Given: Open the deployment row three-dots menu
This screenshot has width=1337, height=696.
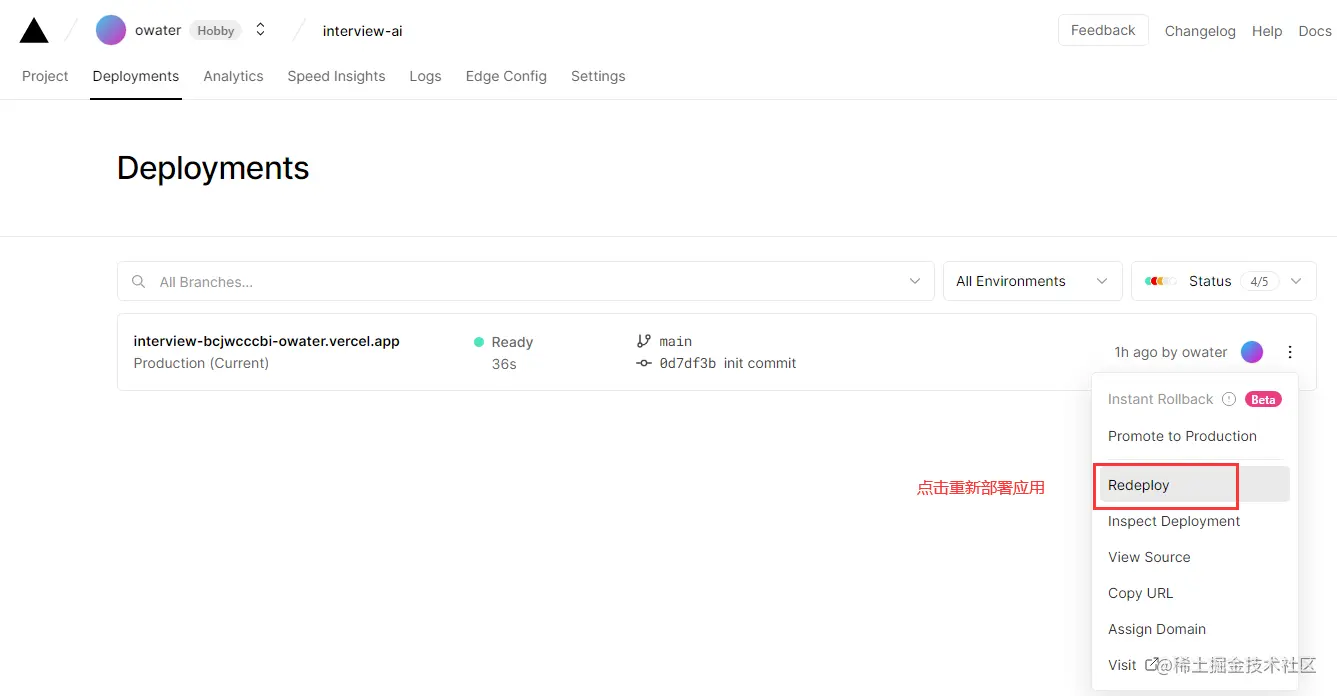Looking at the screenshot, I should [1290, 352].
